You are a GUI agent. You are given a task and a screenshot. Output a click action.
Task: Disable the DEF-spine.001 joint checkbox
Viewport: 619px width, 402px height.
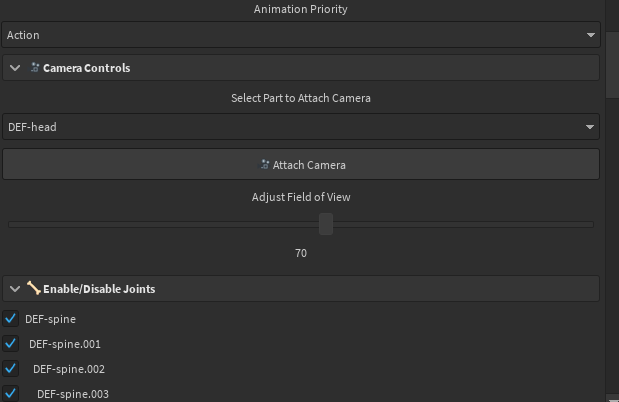[11, 344]
